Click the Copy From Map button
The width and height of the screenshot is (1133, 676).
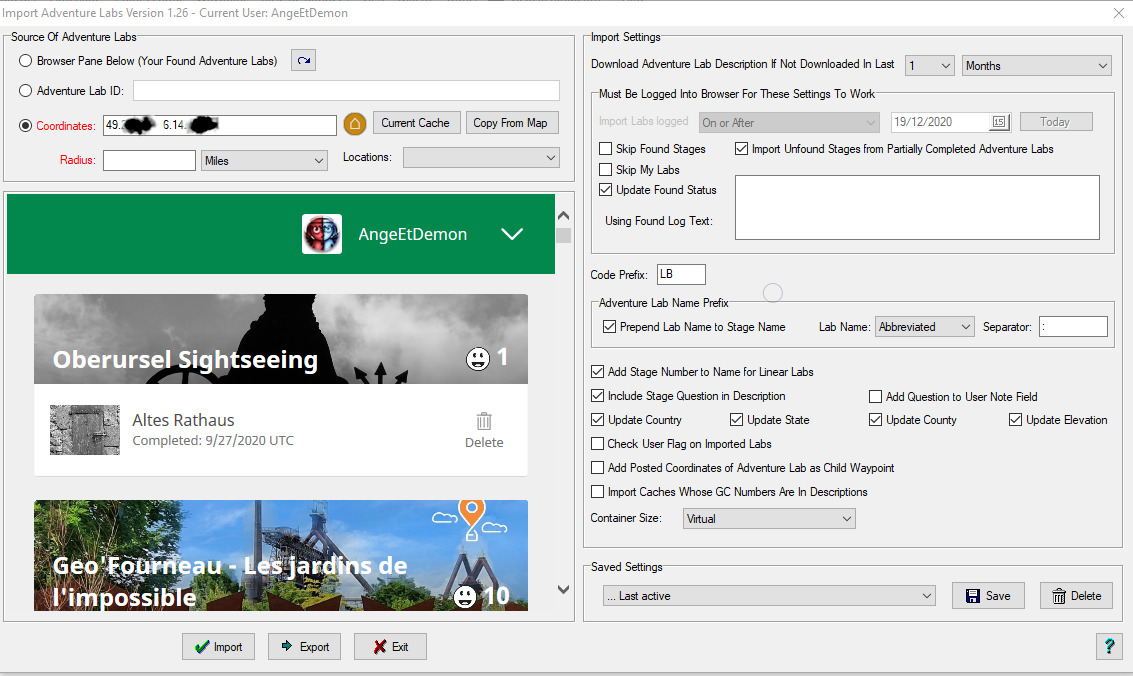pos(510,123)
